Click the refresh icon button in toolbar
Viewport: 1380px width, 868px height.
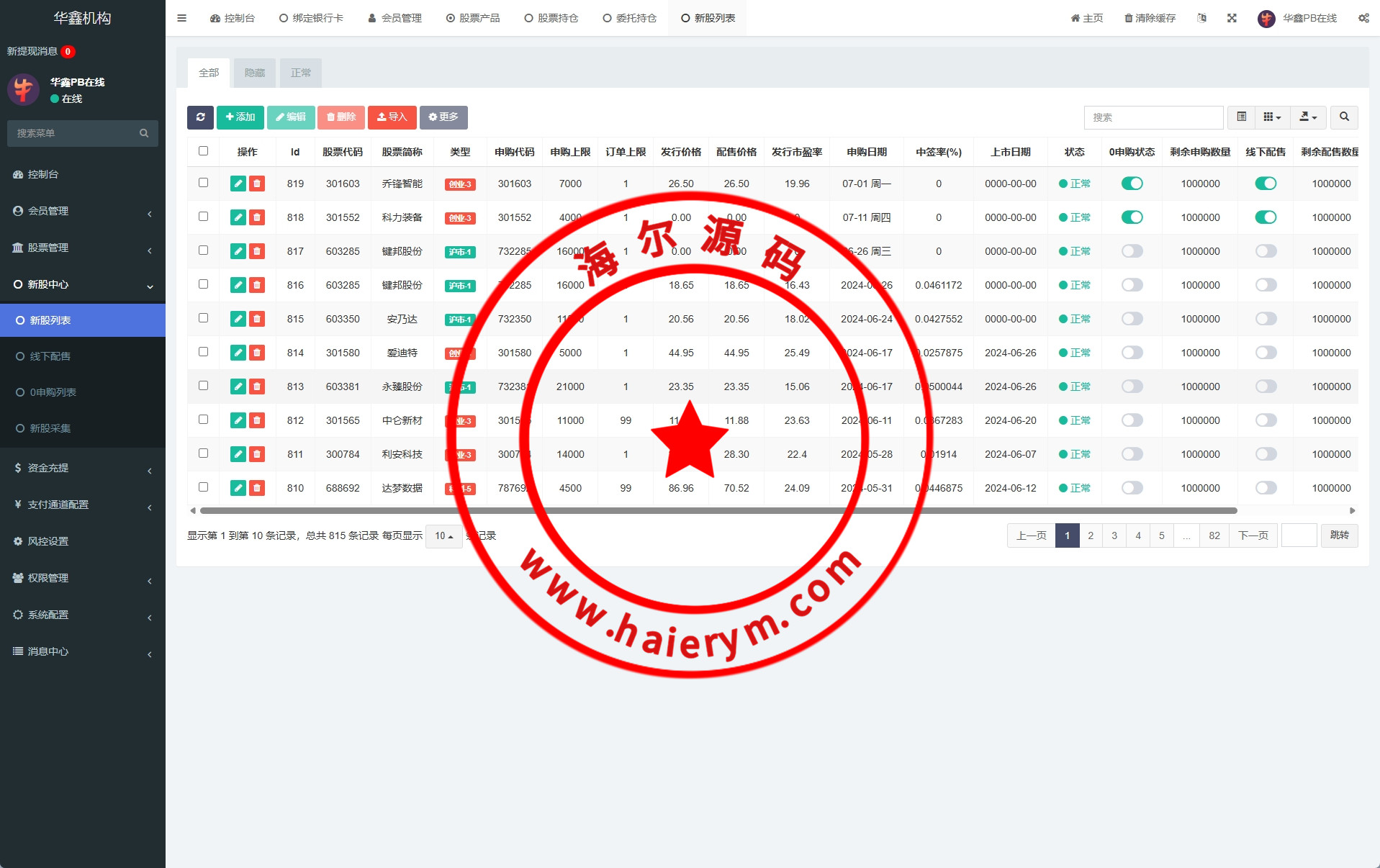[200, 117]
